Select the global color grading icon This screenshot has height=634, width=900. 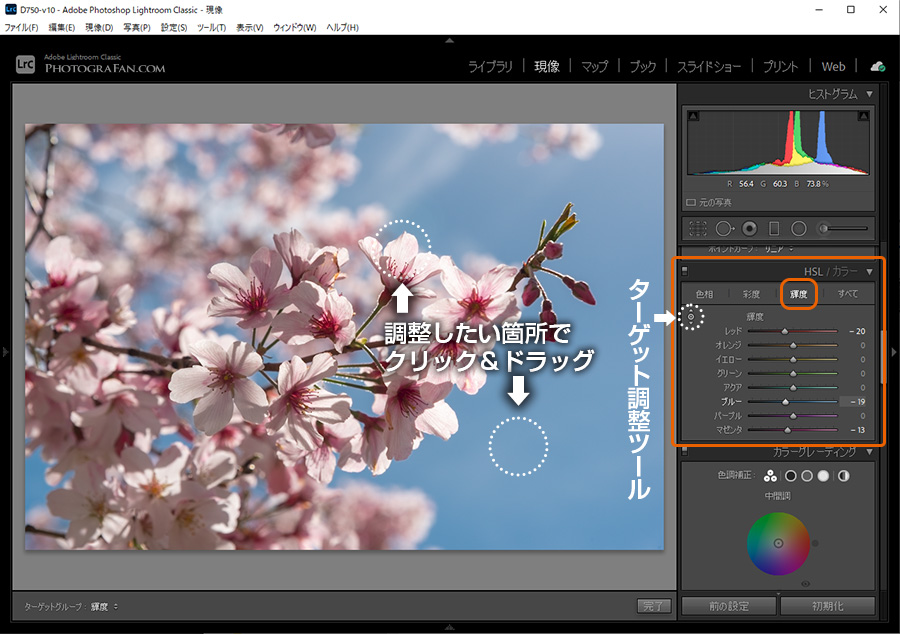[x=843, y=476]
